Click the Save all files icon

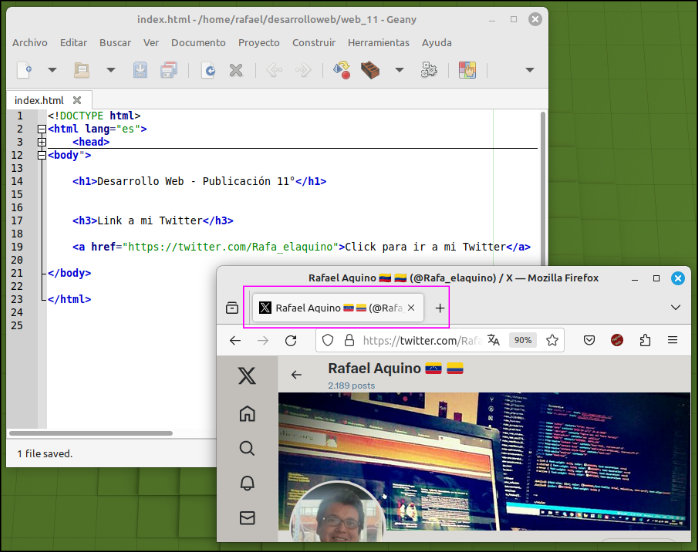(169, 70)
